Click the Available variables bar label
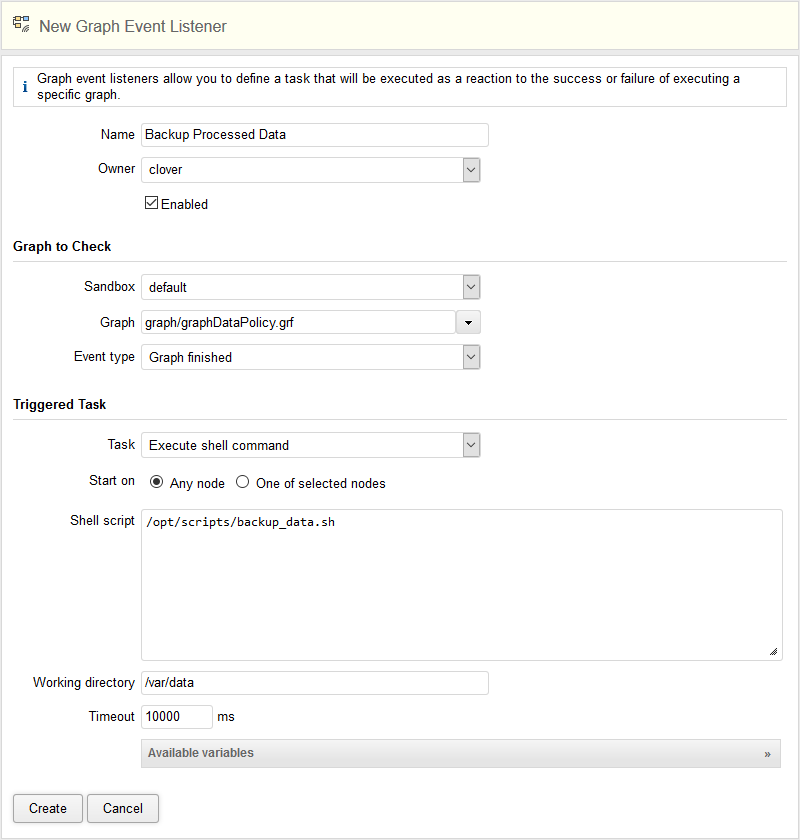 (201, 753)
